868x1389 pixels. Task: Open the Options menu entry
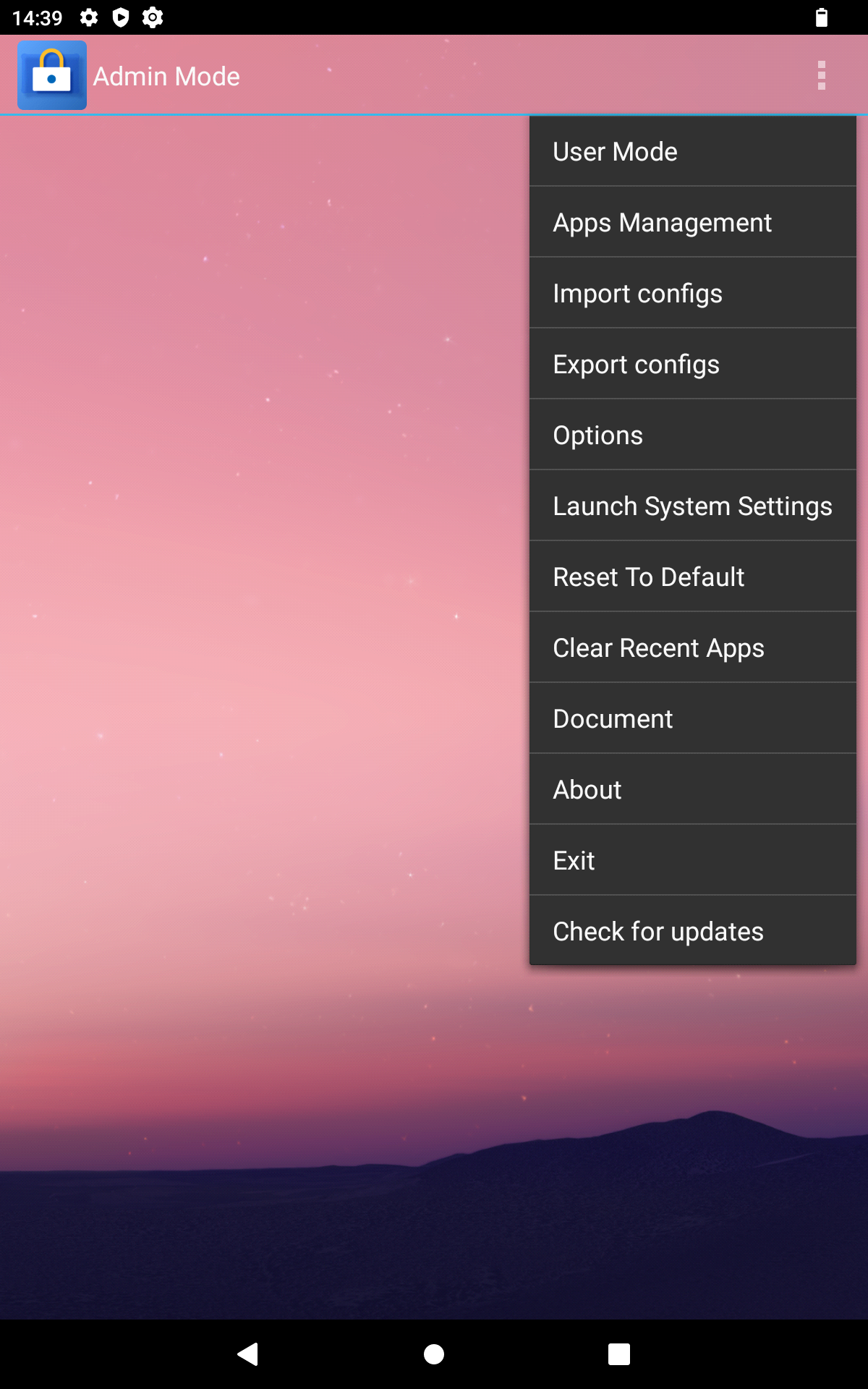tap(692, 436)
